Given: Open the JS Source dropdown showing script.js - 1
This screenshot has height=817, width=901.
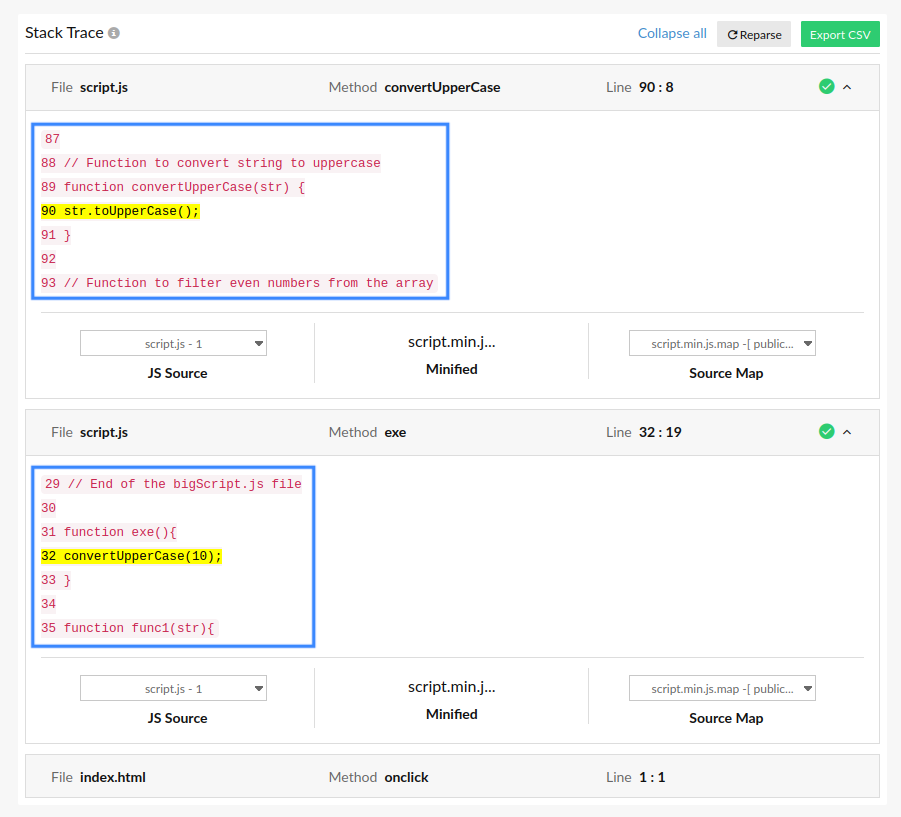Looking at the screenshot, I should click(173, 343).
